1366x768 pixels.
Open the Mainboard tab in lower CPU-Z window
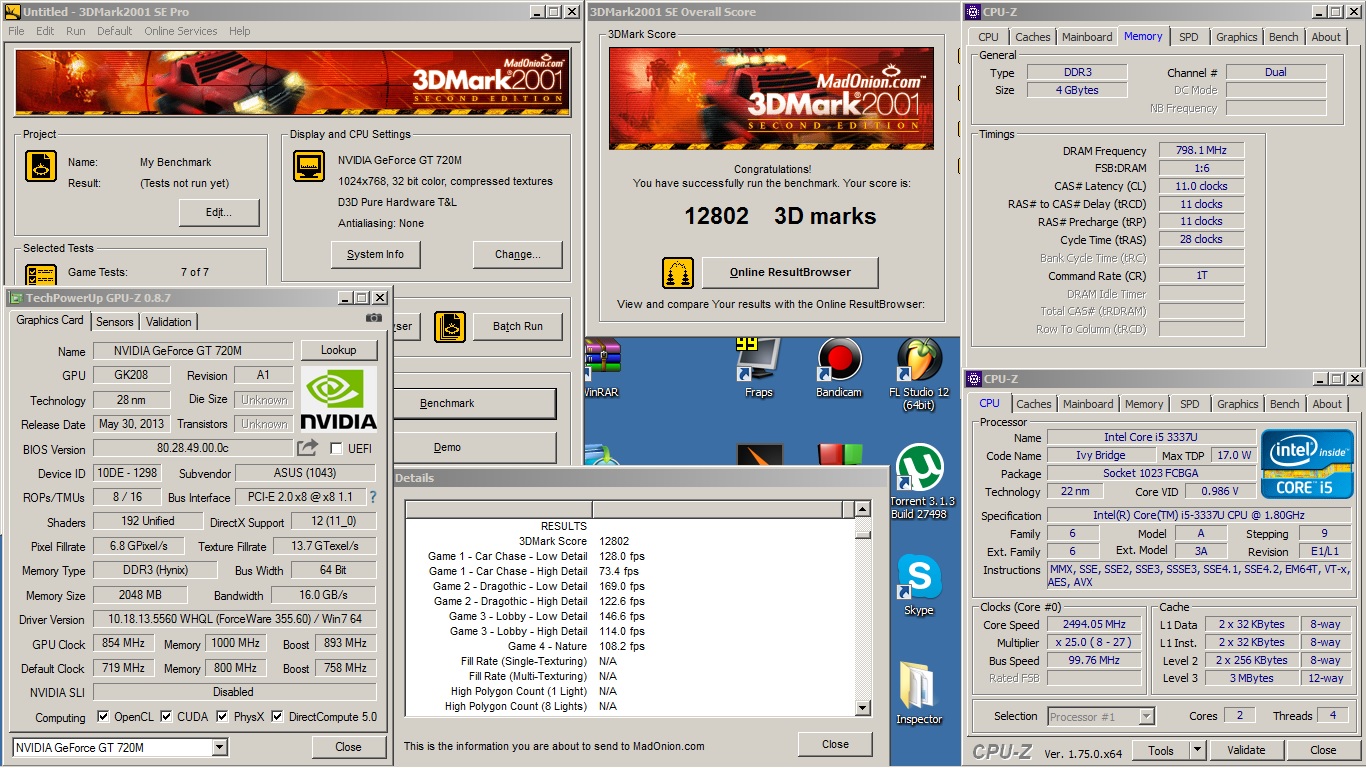[x=1088, y=404]
